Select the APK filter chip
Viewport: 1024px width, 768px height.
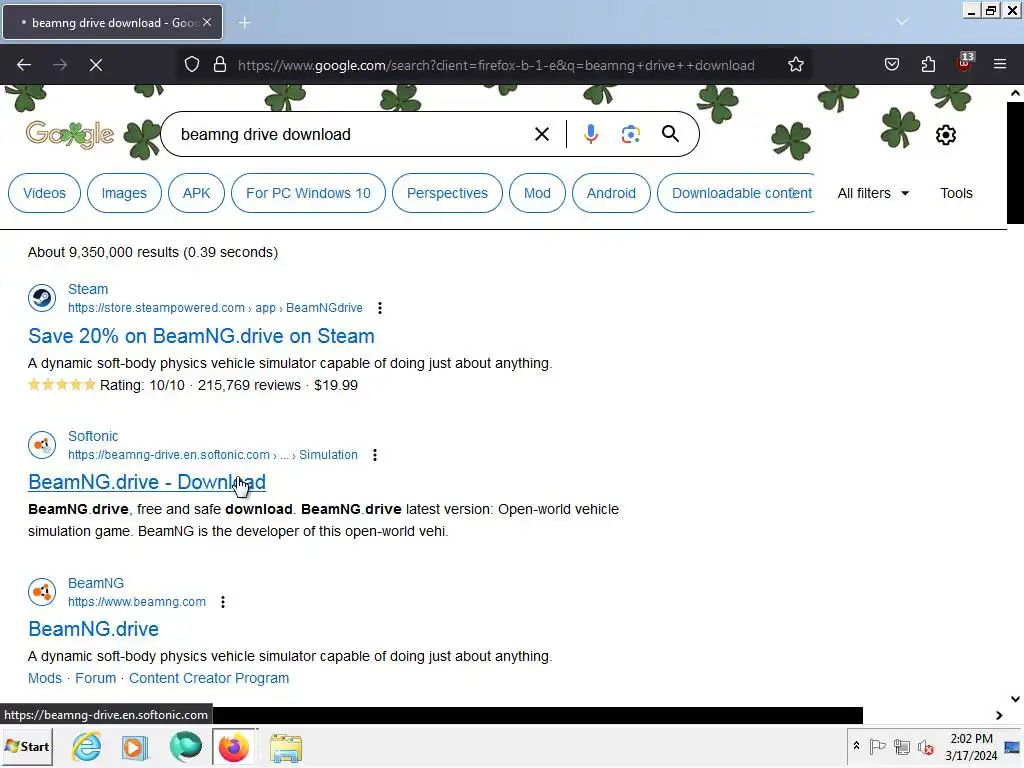[x=197, y=193]
